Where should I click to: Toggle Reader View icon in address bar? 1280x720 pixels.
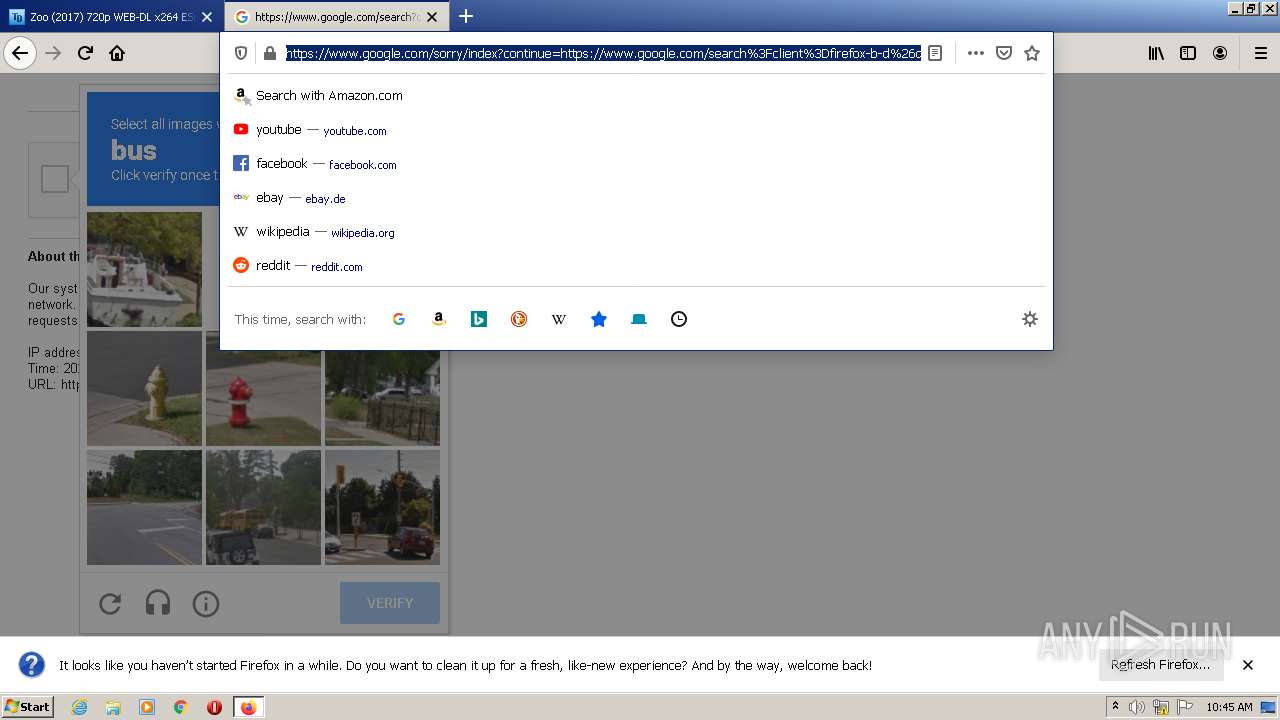935,53
